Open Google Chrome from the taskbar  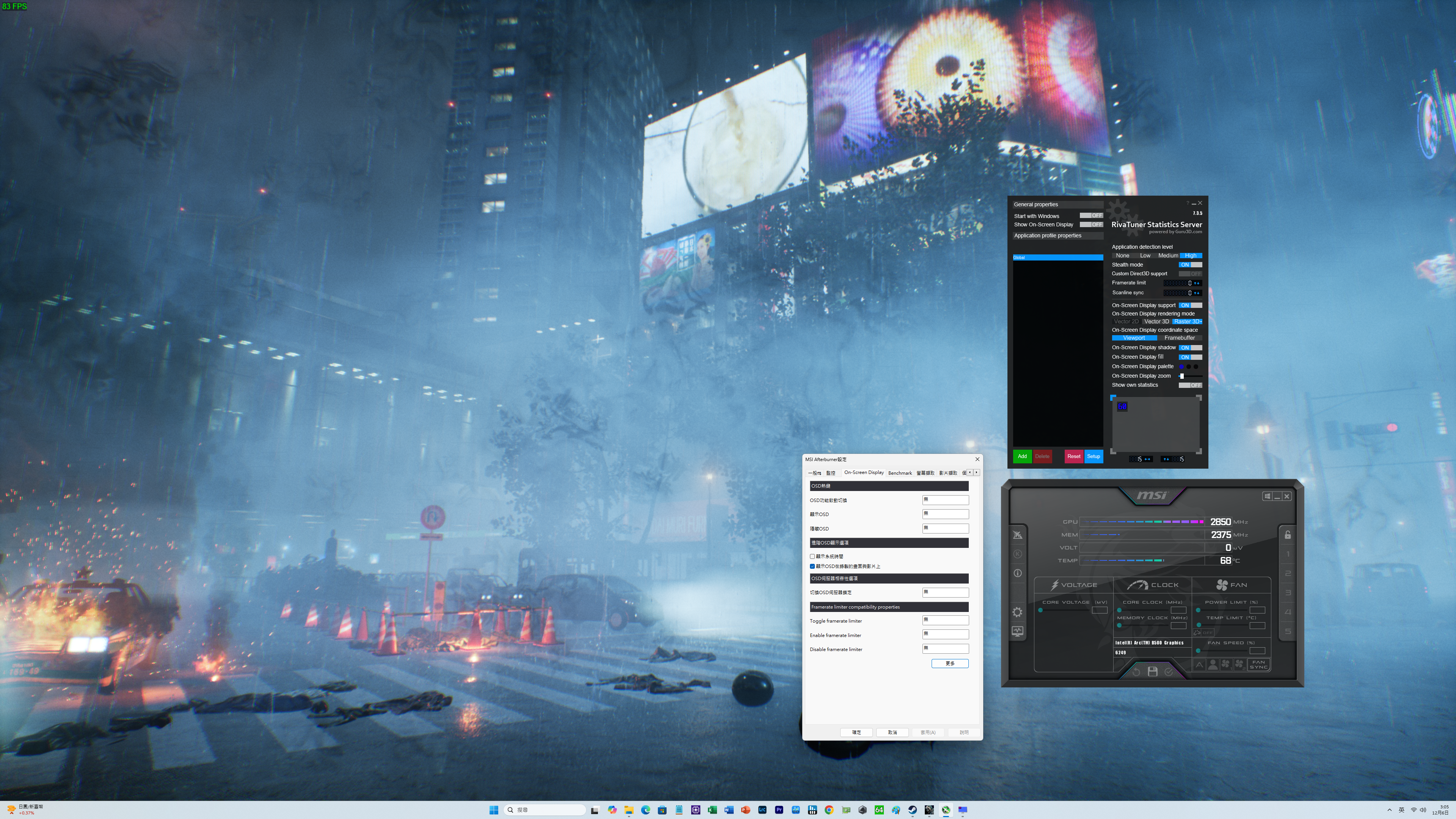coord(828,810)
